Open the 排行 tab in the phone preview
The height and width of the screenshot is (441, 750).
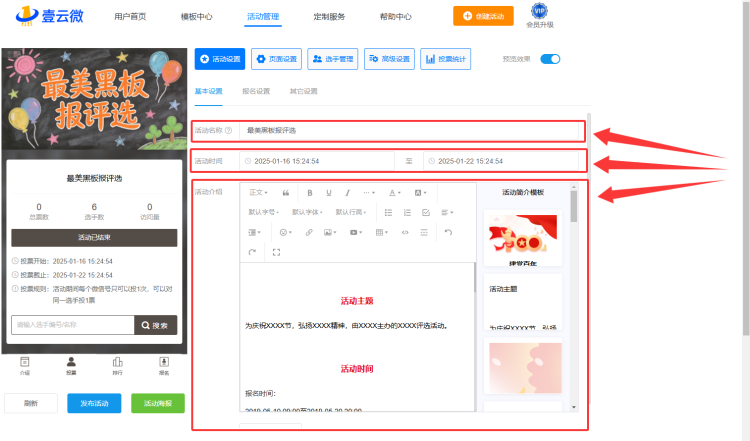118,365
